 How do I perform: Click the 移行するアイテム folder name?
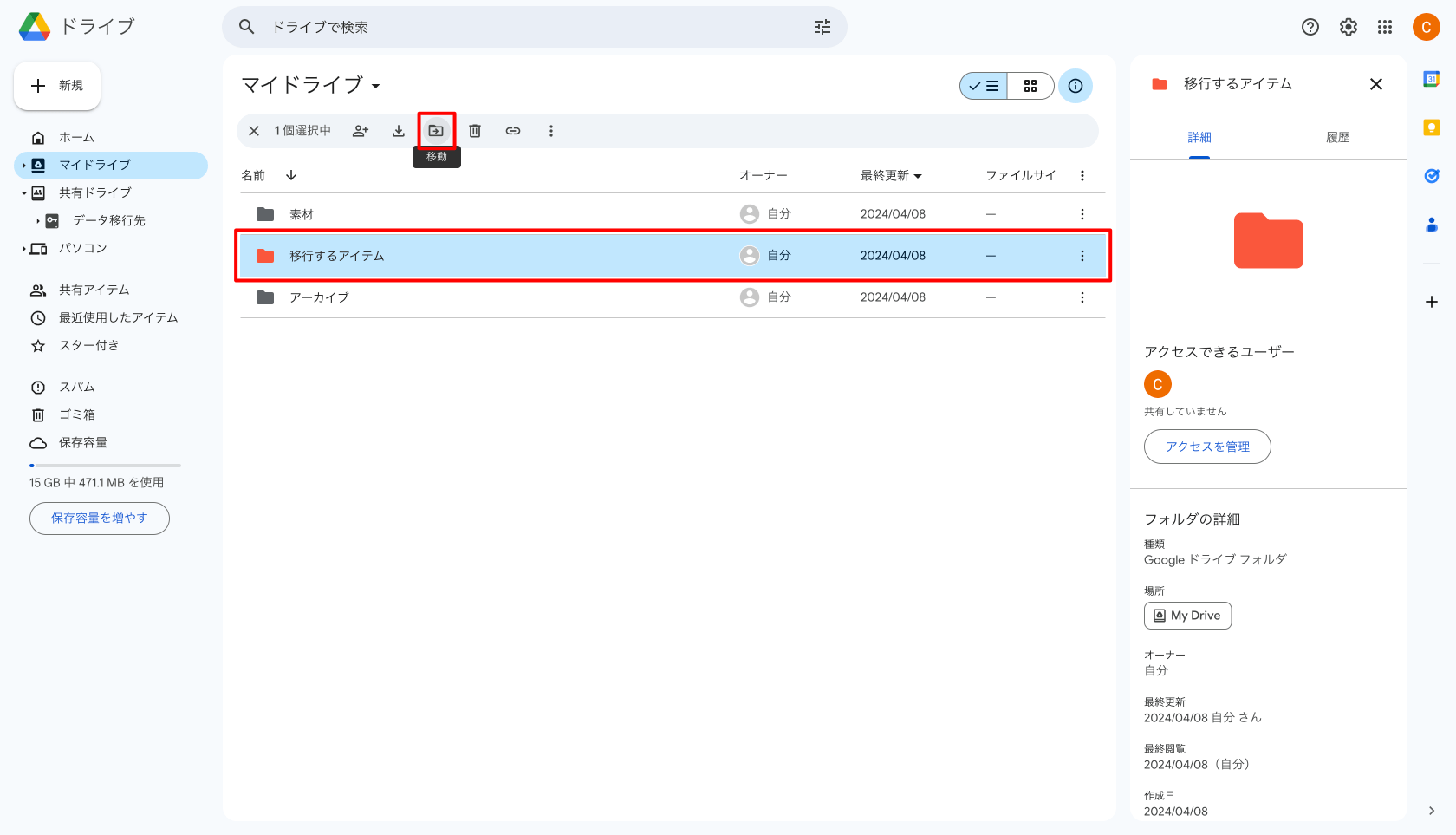pyautogui.click(x=337, y=256)
